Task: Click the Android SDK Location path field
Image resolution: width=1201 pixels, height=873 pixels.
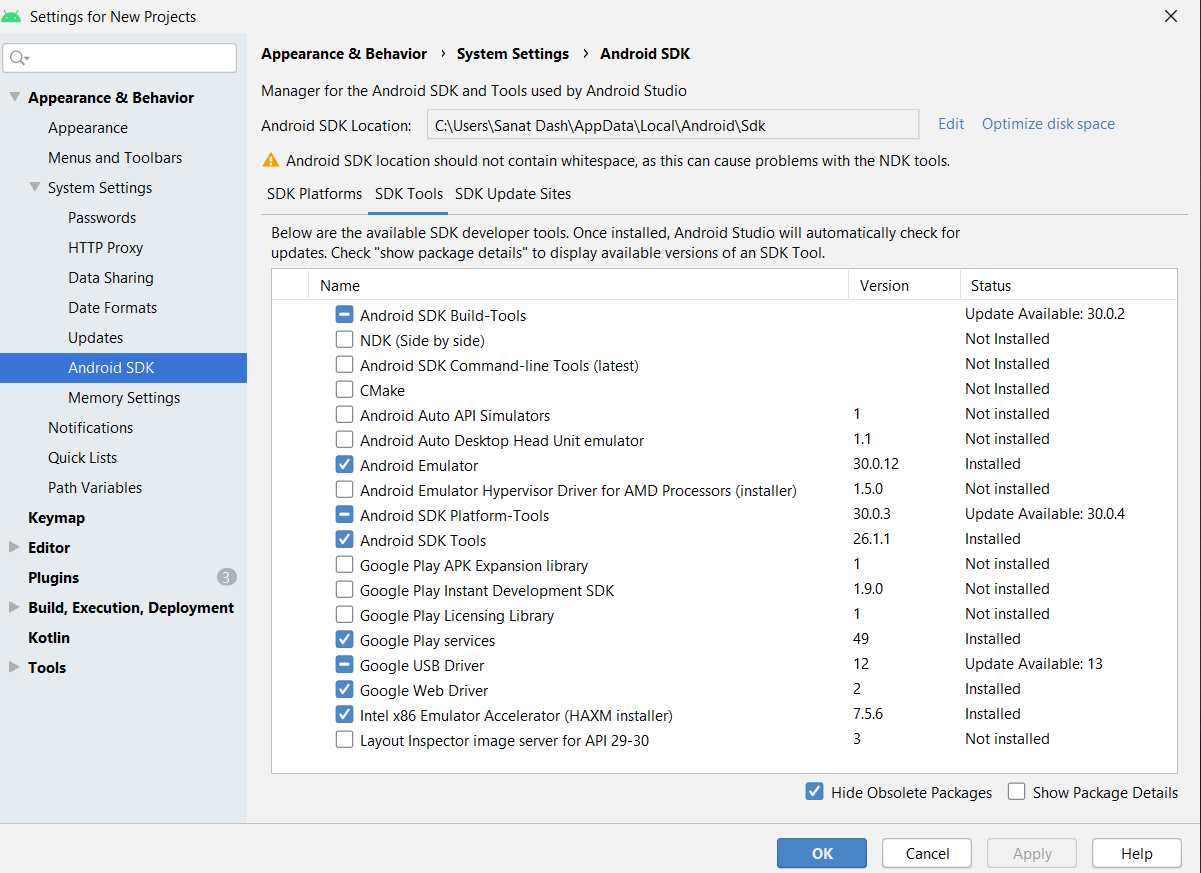Action: click(673, 125)
